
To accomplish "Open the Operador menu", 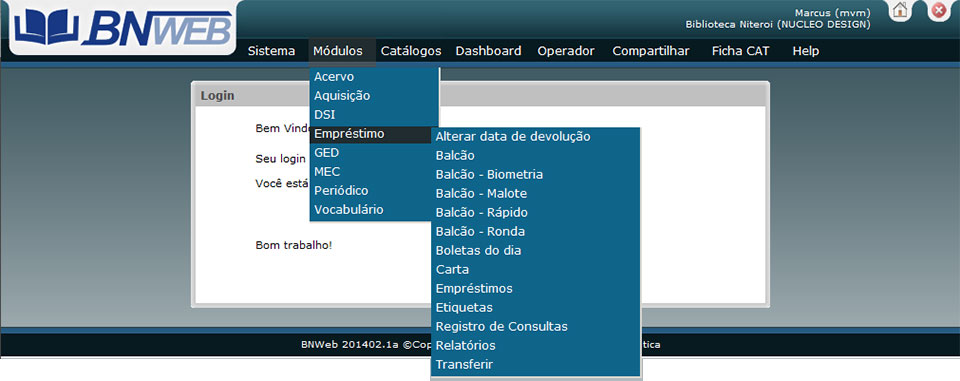I will tap(566, 51).
